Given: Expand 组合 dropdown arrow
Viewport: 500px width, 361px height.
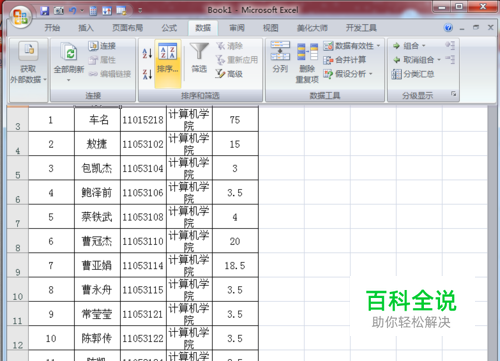Looking at the screenshot, I should point(424,46).
